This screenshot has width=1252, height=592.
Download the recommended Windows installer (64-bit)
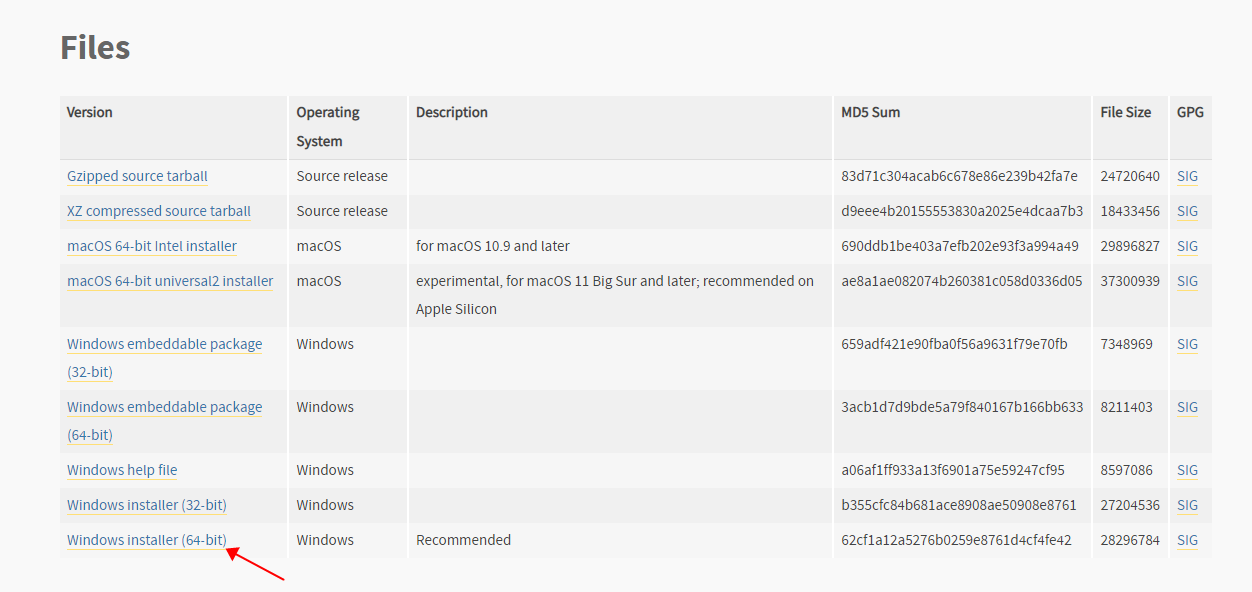click(146, 540)
